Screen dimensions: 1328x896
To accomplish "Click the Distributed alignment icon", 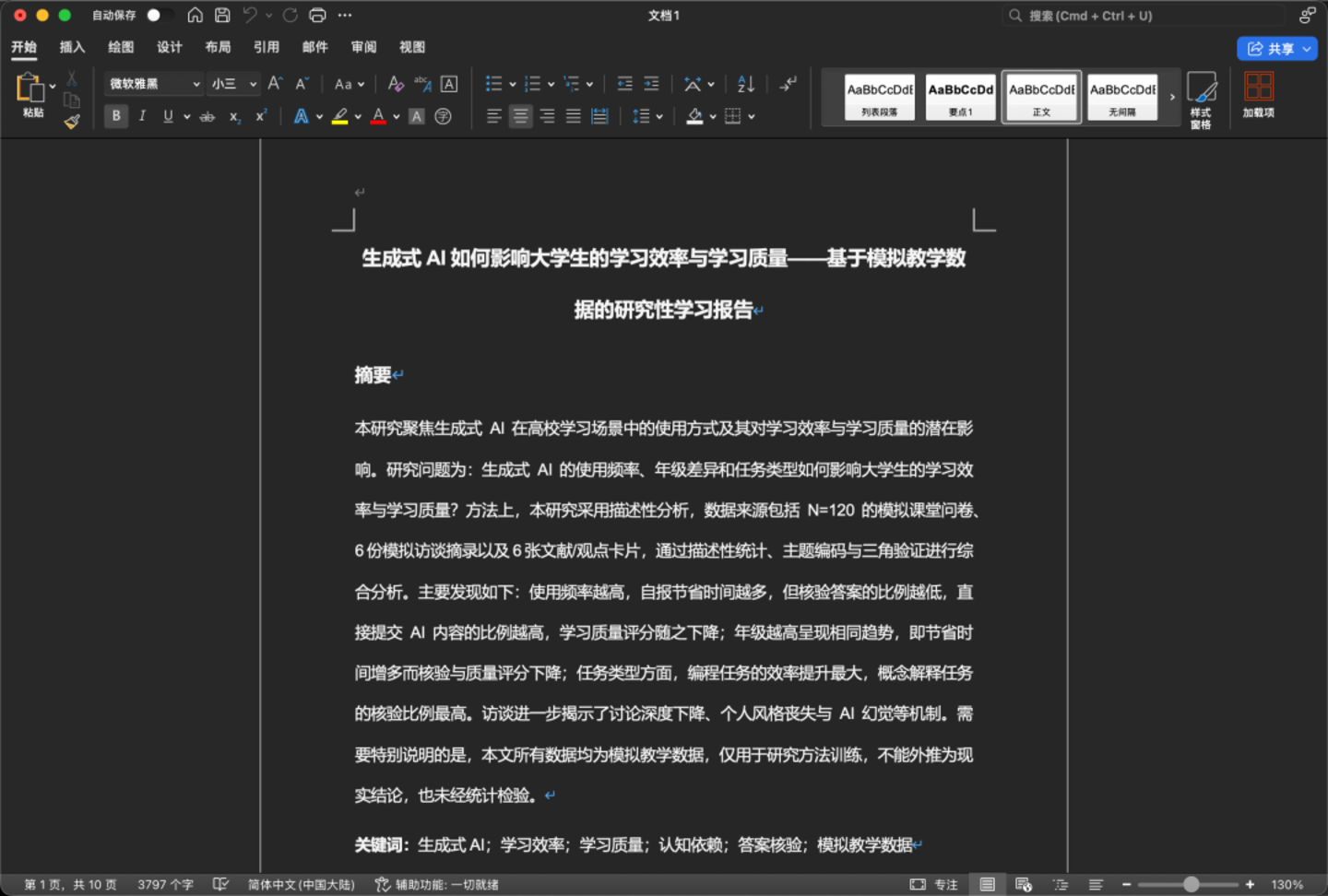I will [599, 116].
